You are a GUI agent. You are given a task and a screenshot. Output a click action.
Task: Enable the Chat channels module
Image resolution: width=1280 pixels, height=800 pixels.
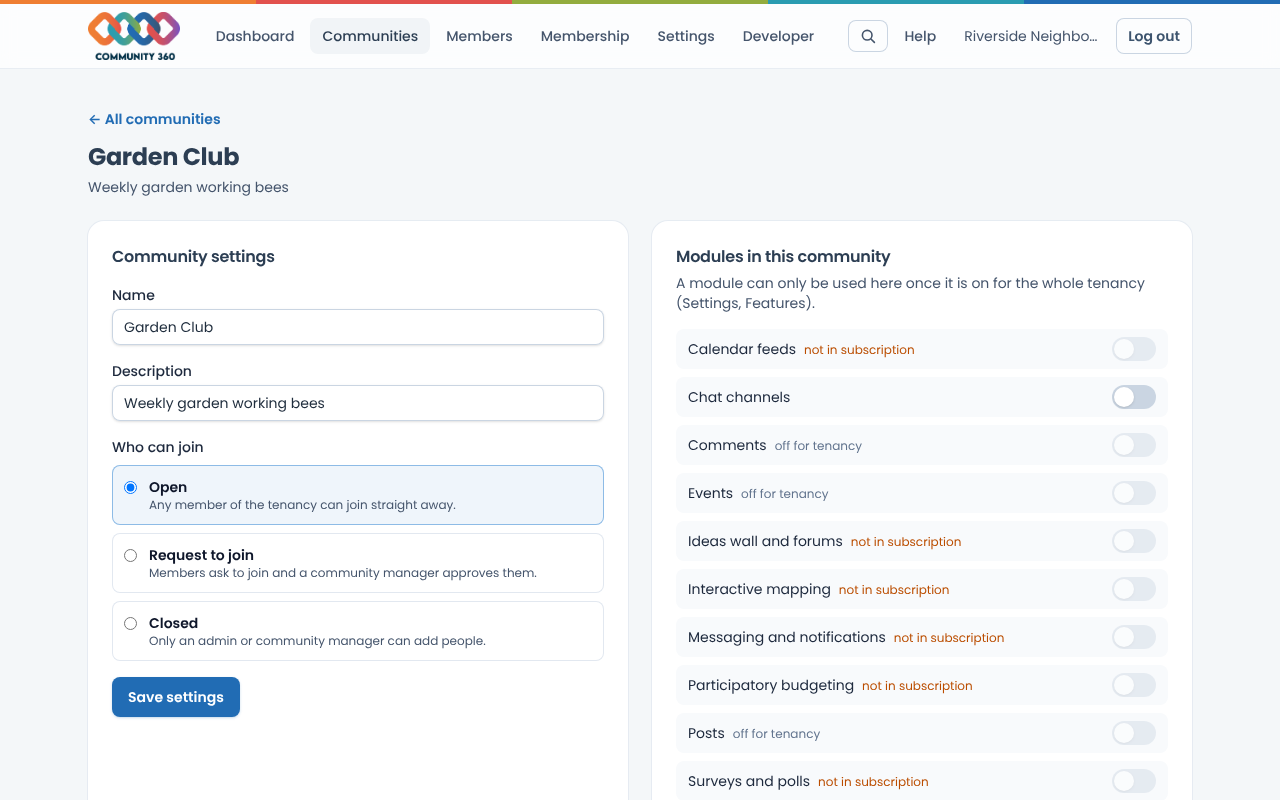click(x=1134, y=397)
